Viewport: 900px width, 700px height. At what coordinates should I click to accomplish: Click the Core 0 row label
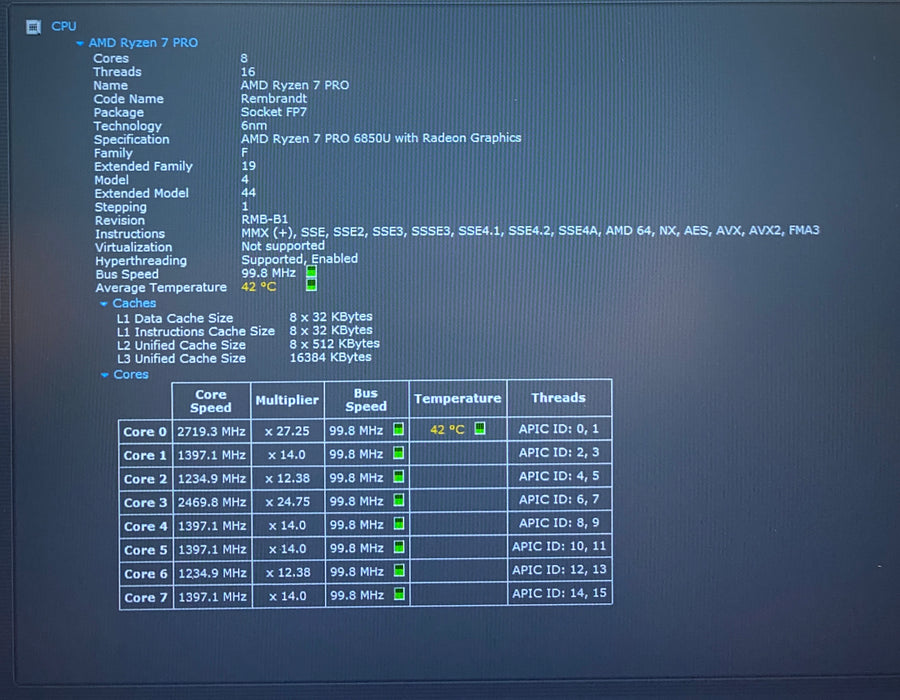[145, 431]
